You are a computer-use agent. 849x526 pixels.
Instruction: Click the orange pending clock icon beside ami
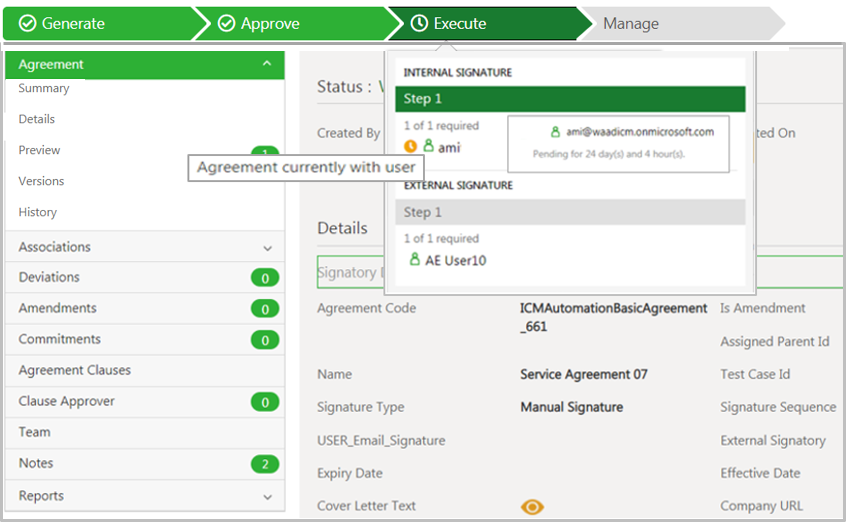410,147
